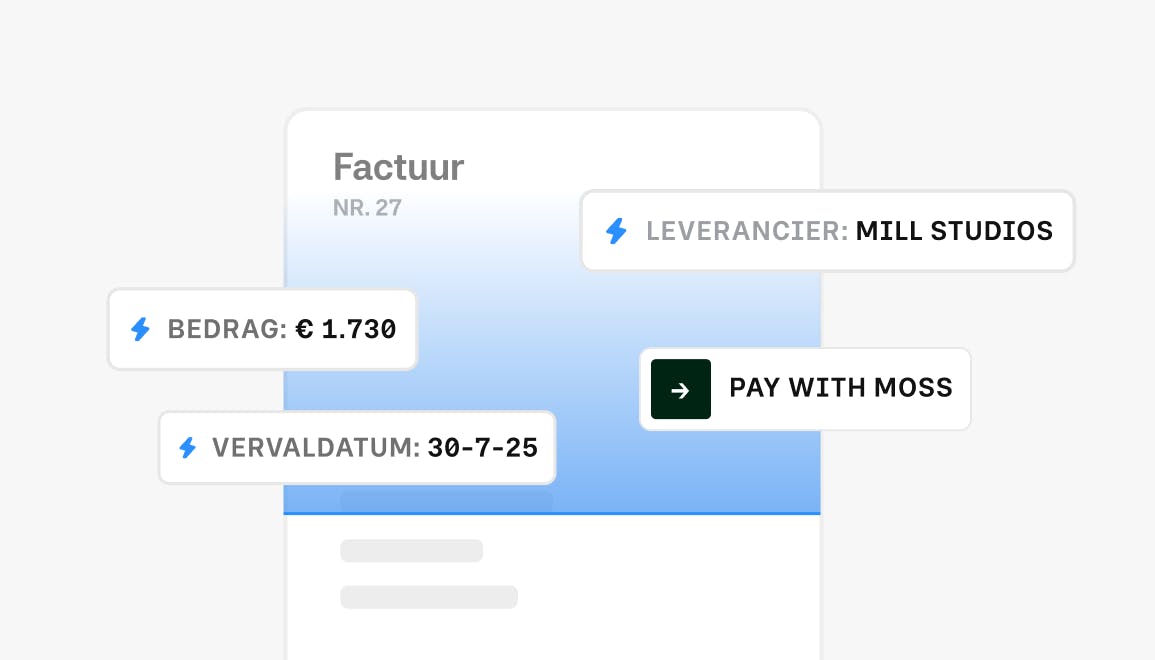Click the longer gray placeholder bar at bottom
Screen dimensions: 1155x660
429,597
